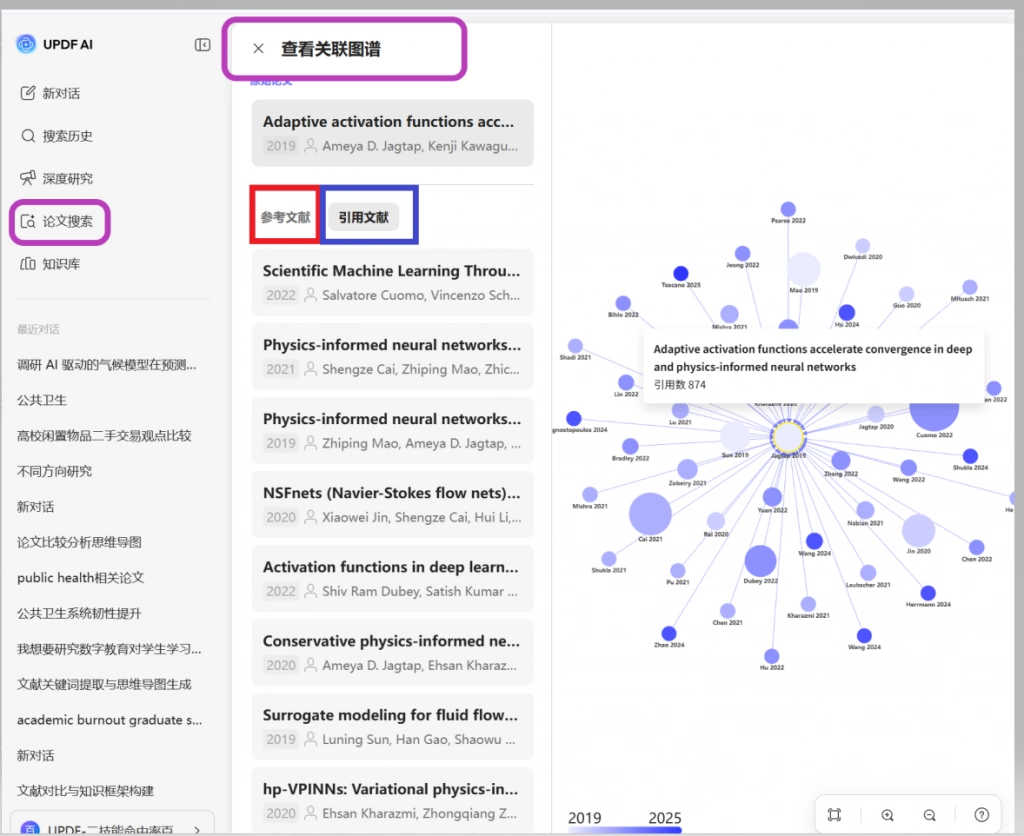
Task: Close the 查看关联图谱 panel with X
Action: coord(259,48)
